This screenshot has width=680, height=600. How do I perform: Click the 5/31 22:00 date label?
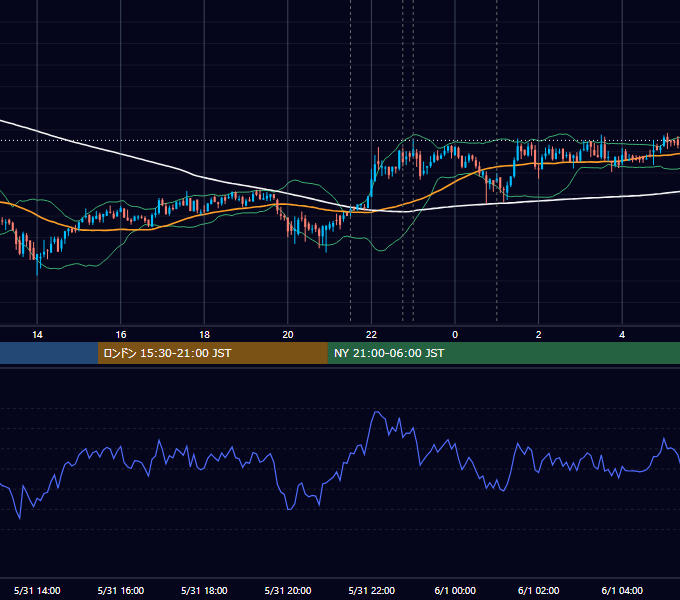372,590
